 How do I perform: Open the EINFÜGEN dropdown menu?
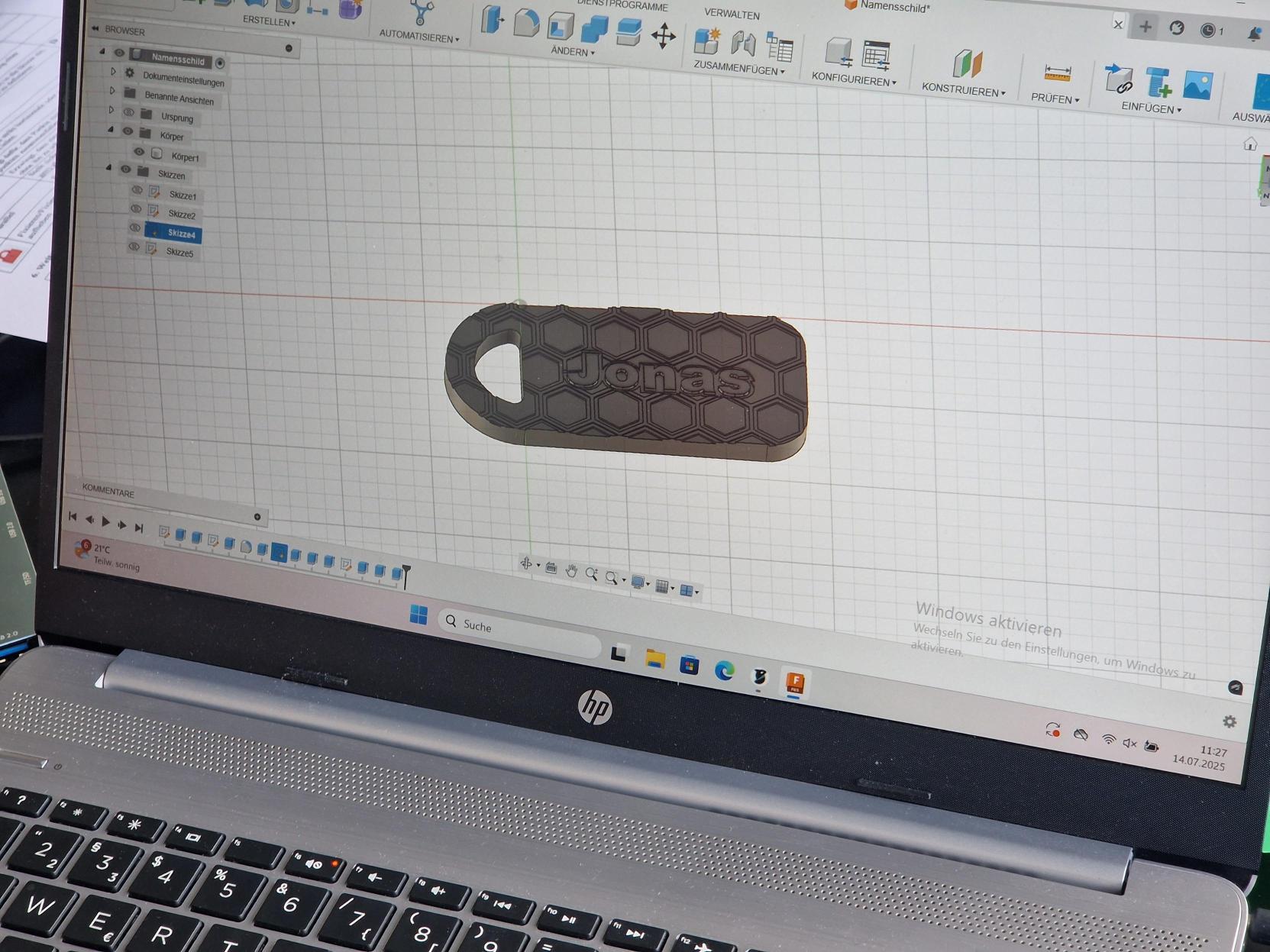(x=1151, y=108)
